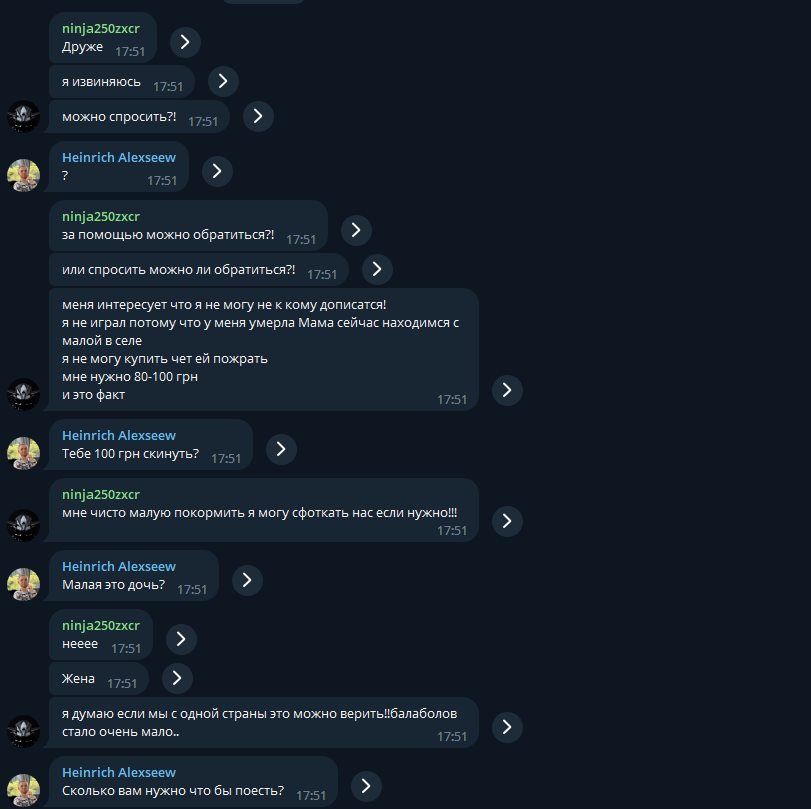This screenshot has height=809, width=811.
Task: Click arrow beside "или спросить можно ли обратиться?!"
Action: tap(377, 268)
